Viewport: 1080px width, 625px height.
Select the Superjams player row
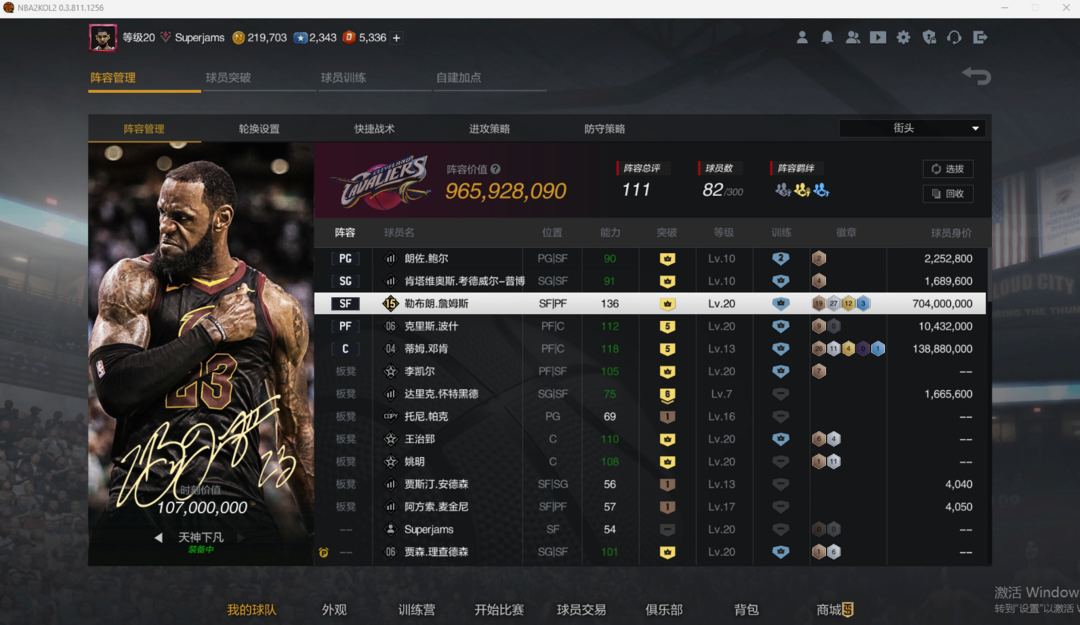click(650, 529)
